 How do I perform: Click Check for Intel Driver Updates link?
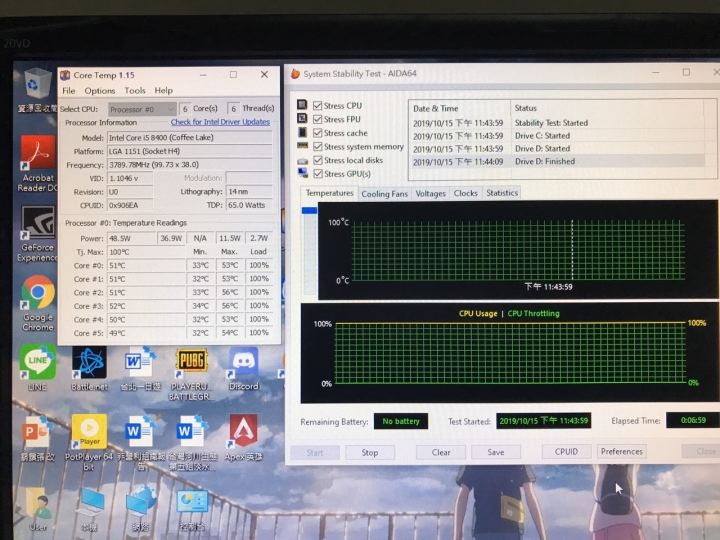220,122
